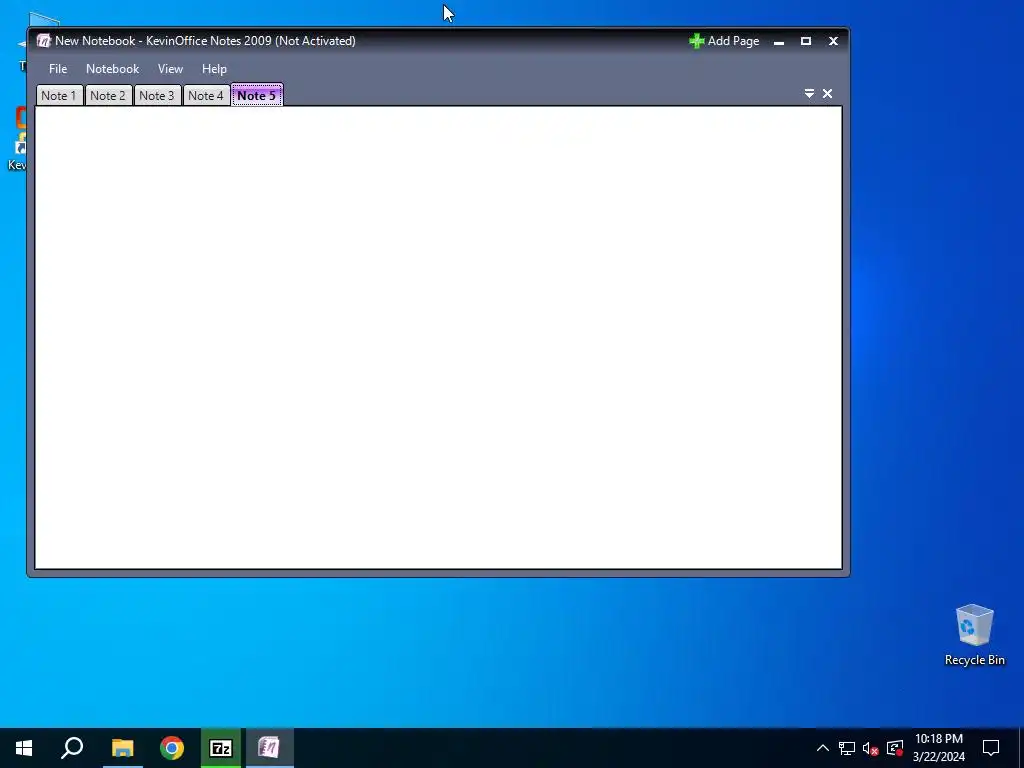Switch to the Note 3 tab

(157, 95)
